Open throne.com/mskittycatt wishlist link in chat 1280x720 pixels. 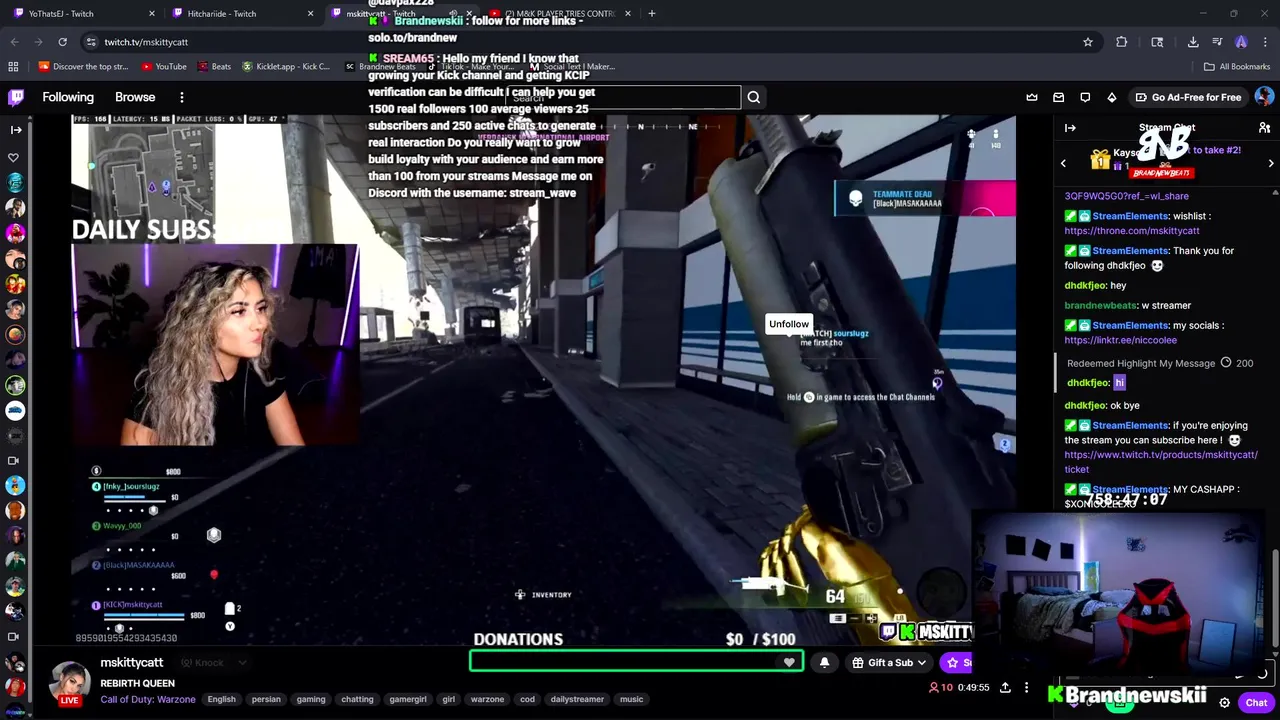[x=1132, y=231]
